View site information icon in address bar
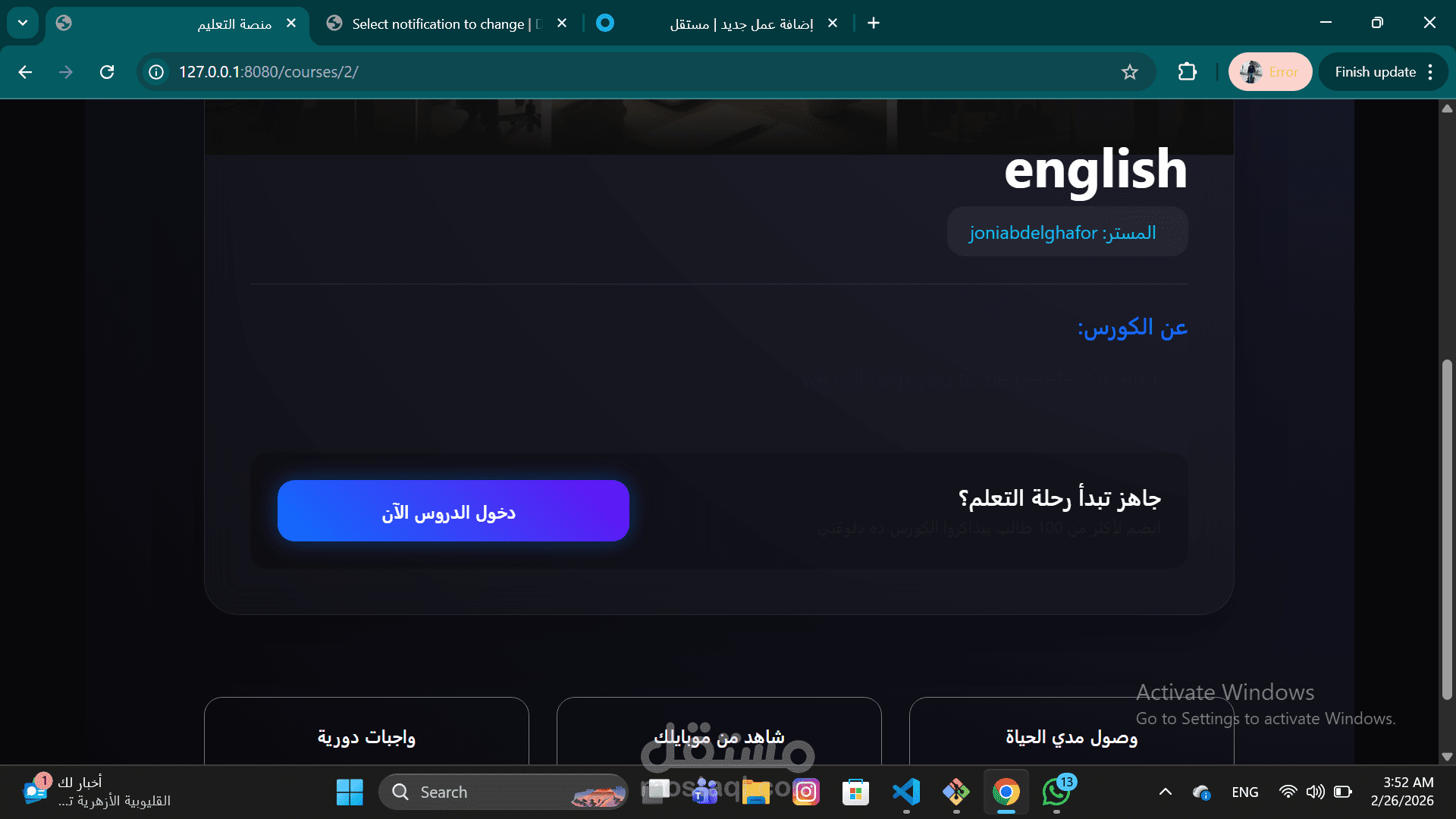Screen dimensions: 1456x819 [156, 72]
